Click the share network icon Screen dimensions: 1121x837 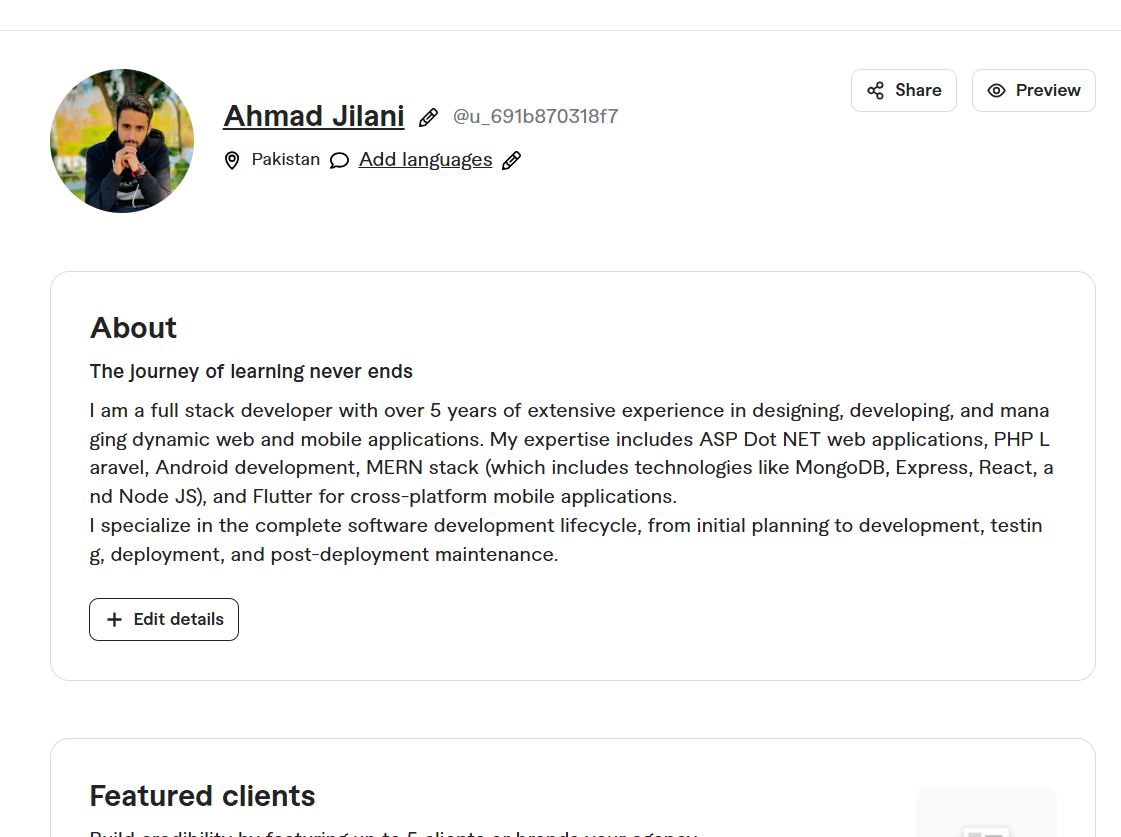(x=876, y=91)
